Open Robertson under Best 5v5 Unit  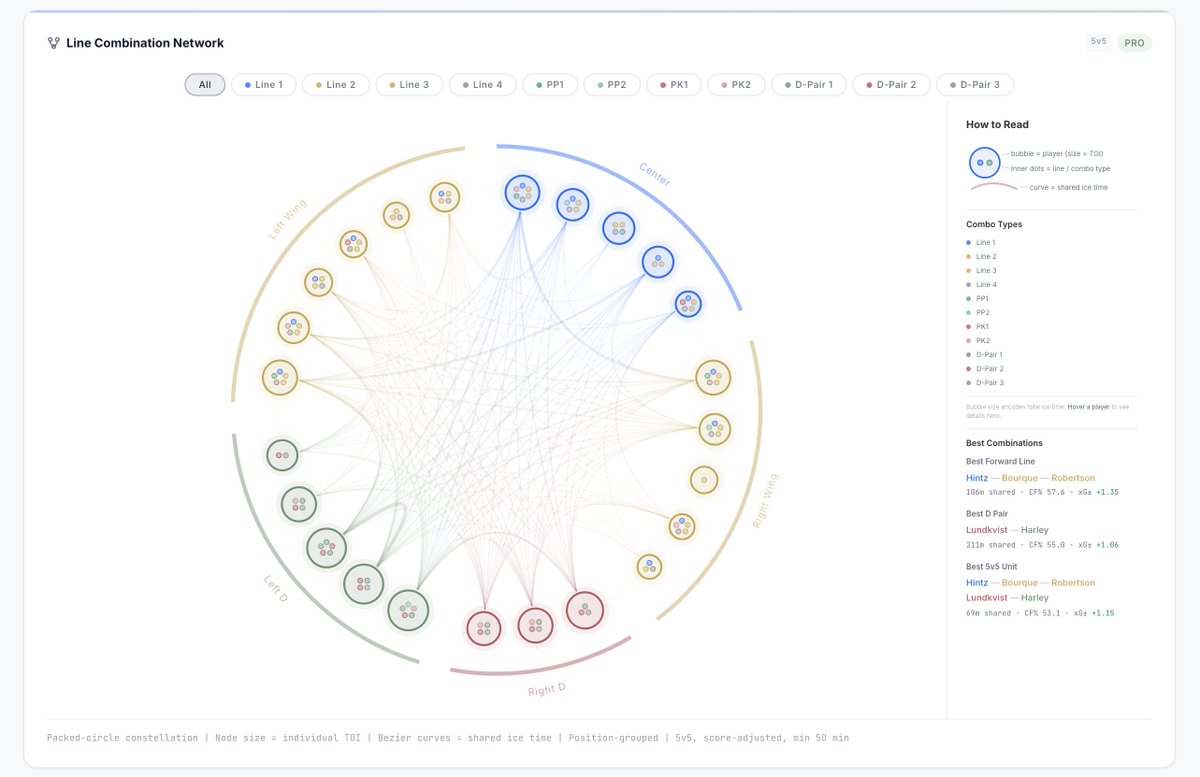click(x=1074, y=583)
